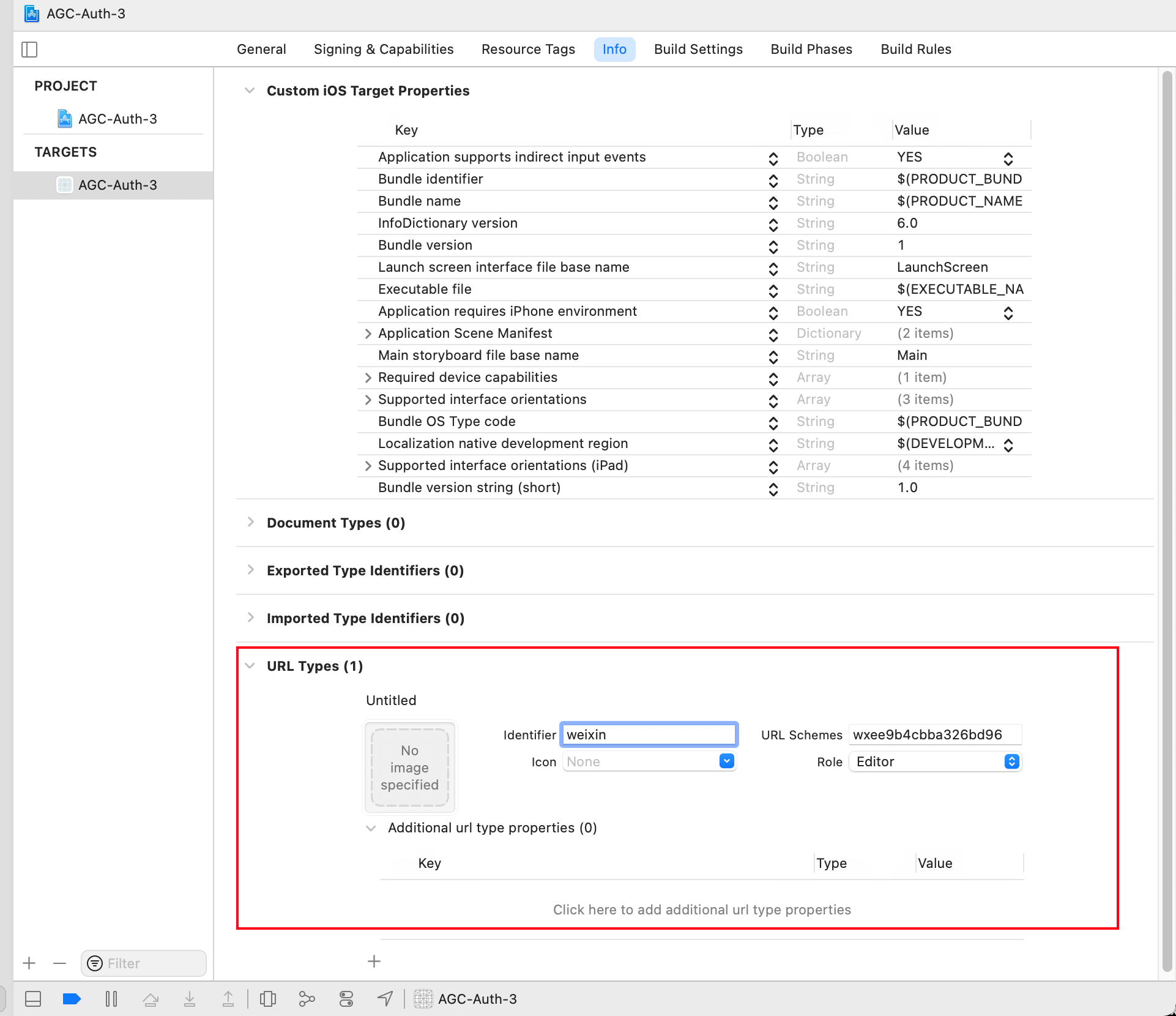Hide the debug area panel icon
The width and height of the screenshot is (1176, 1016).
tap(33, 999)
